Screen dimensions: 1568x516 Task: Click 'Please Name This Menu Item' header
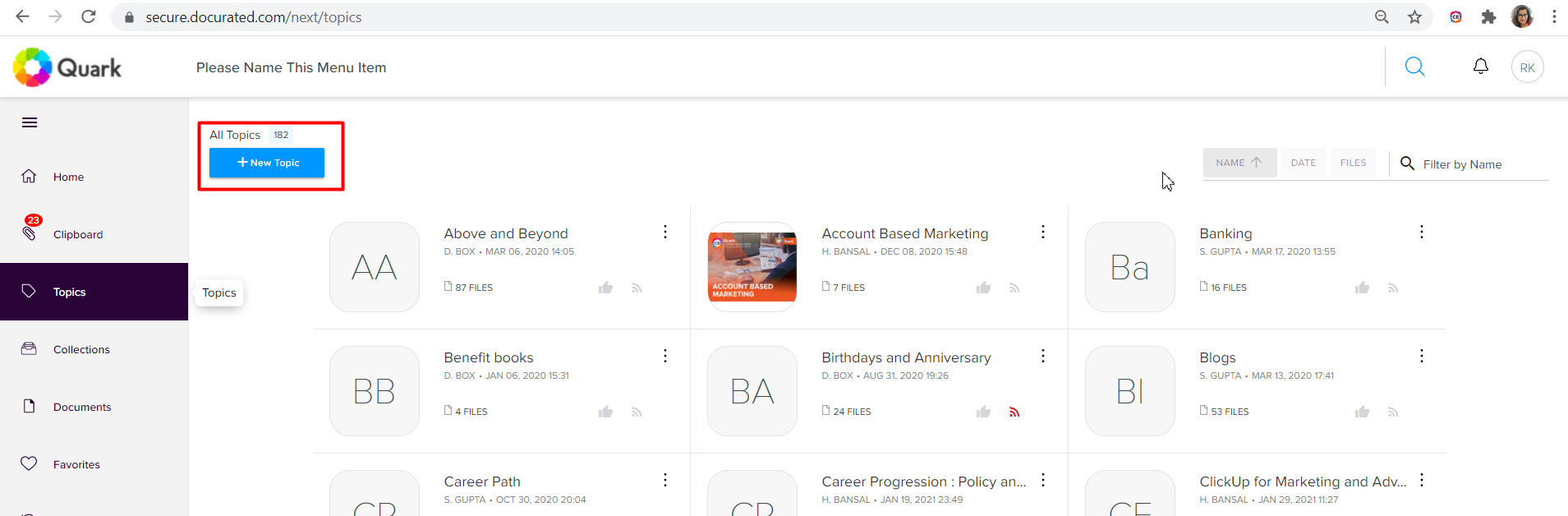click(291, 67)
